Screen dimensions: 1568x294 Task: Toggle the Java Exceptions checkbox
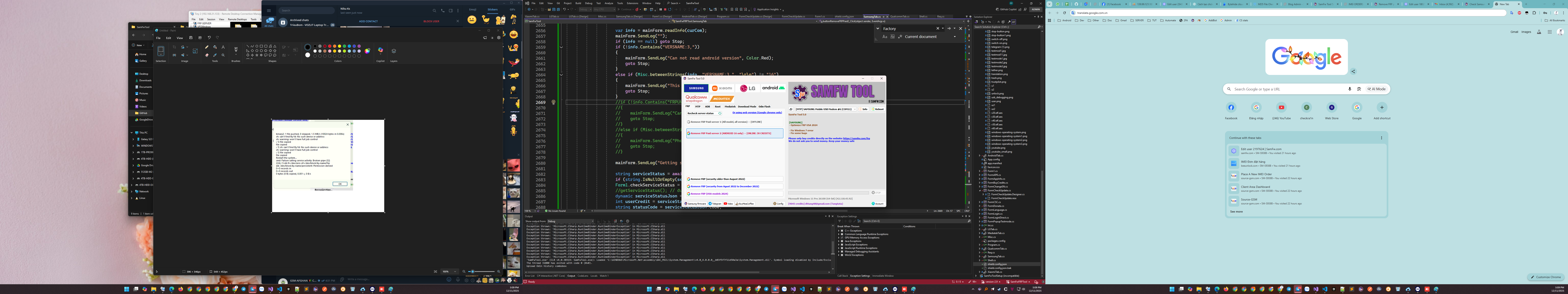[842, 241]
